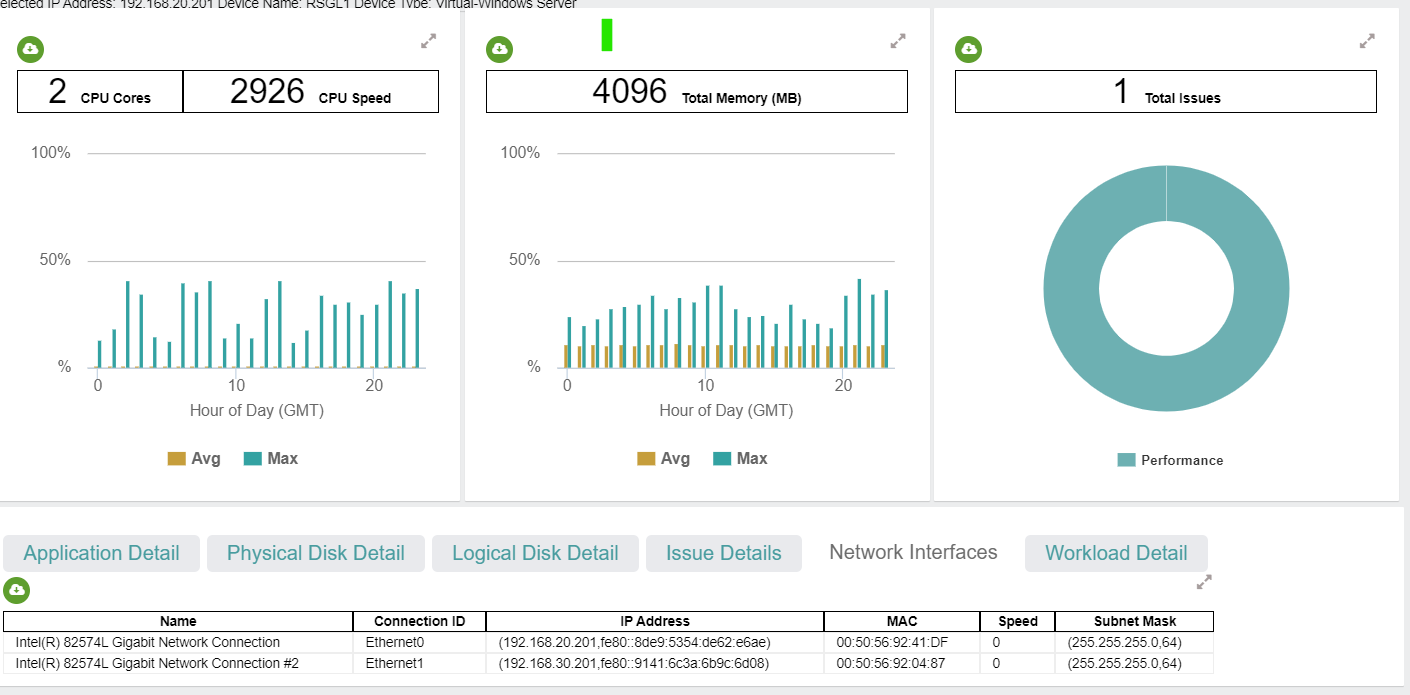Expand the Total Issues panel
This screenshot has height=695, width=1410.
(1367, 41)
